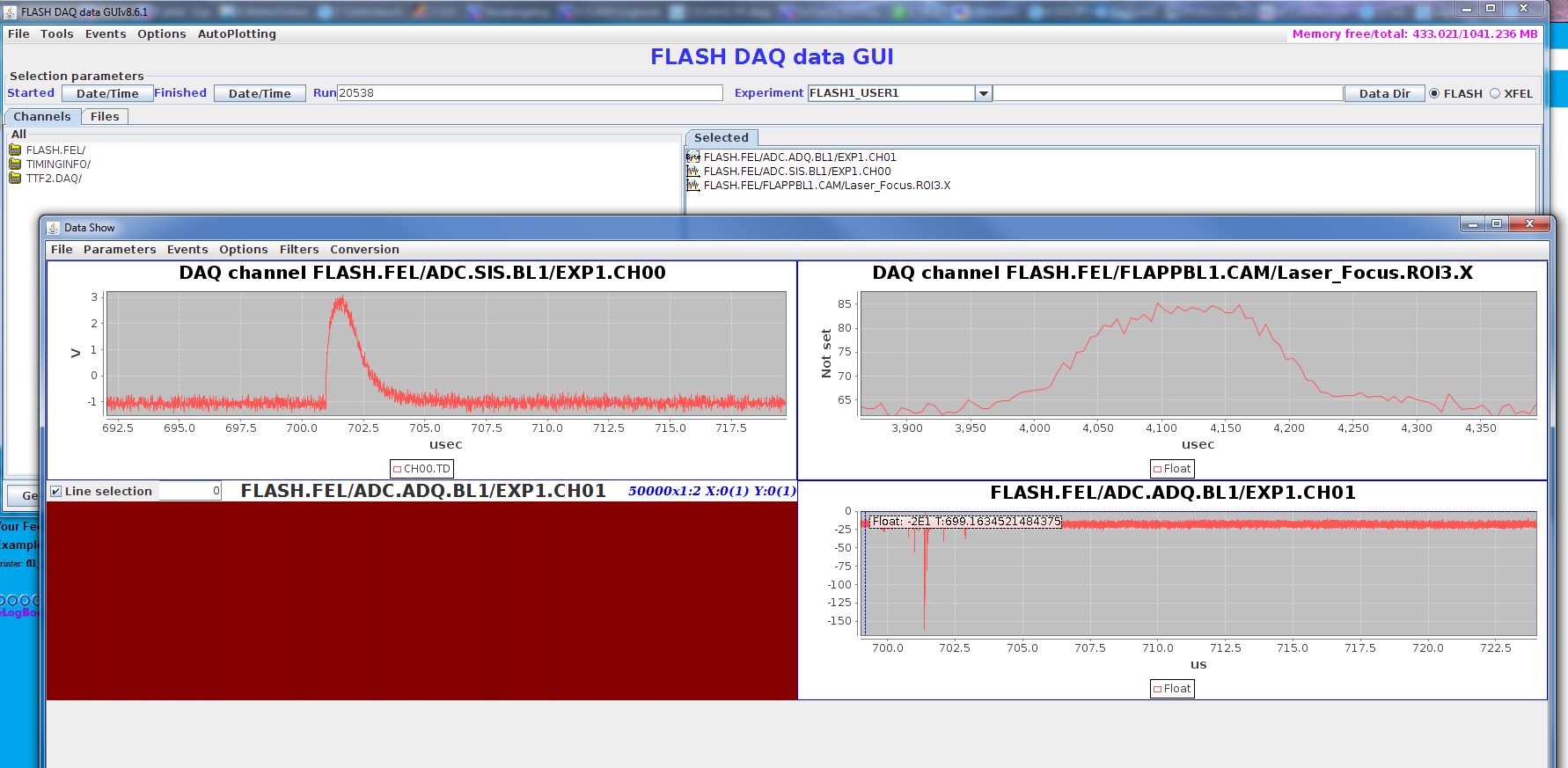Image resolution: width=1568 pixels, height=768 pixels.
Task: Select the FLASH radio button
Action: coord(1435,93)
